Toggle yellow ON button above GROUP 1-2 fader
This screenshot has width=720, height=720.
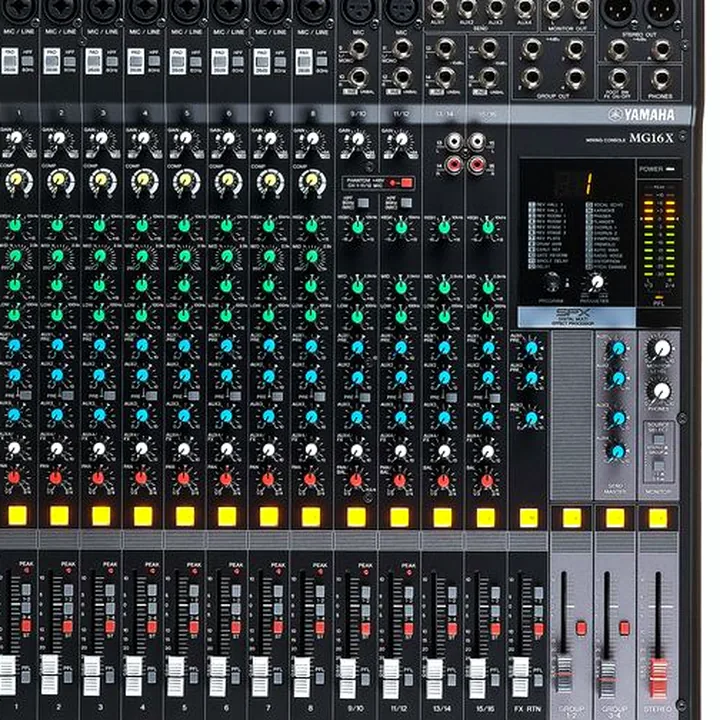tap(572, 518)
